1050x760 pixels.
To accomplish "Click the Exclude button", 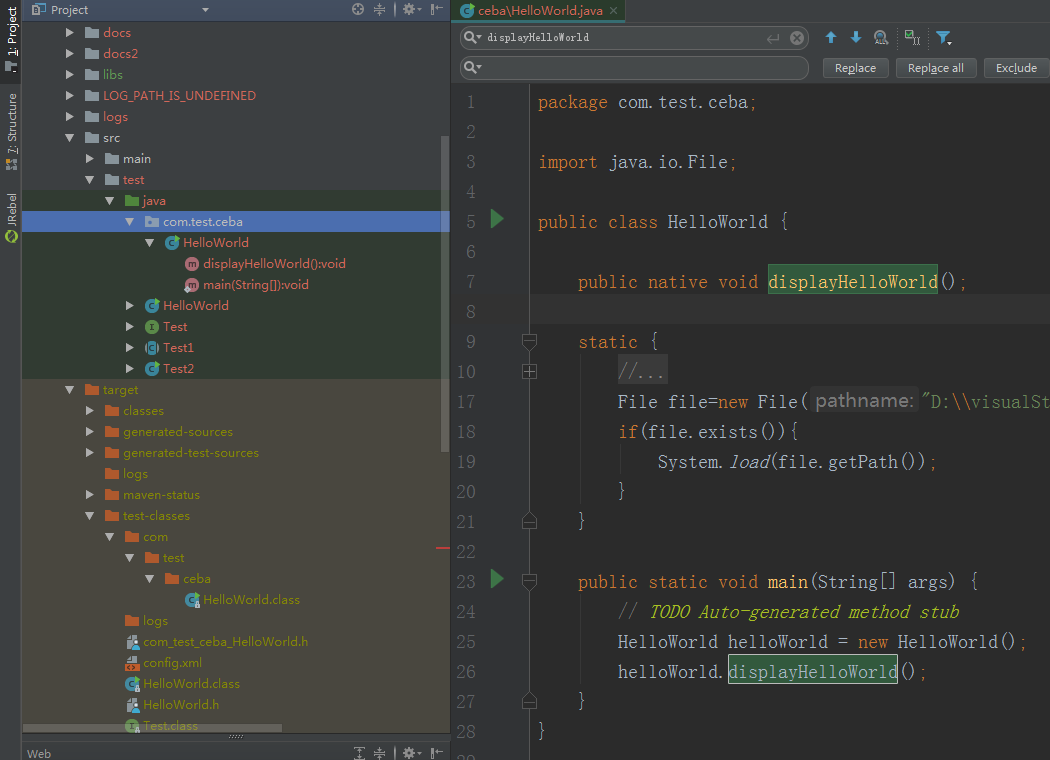I will pos(1015,67).
